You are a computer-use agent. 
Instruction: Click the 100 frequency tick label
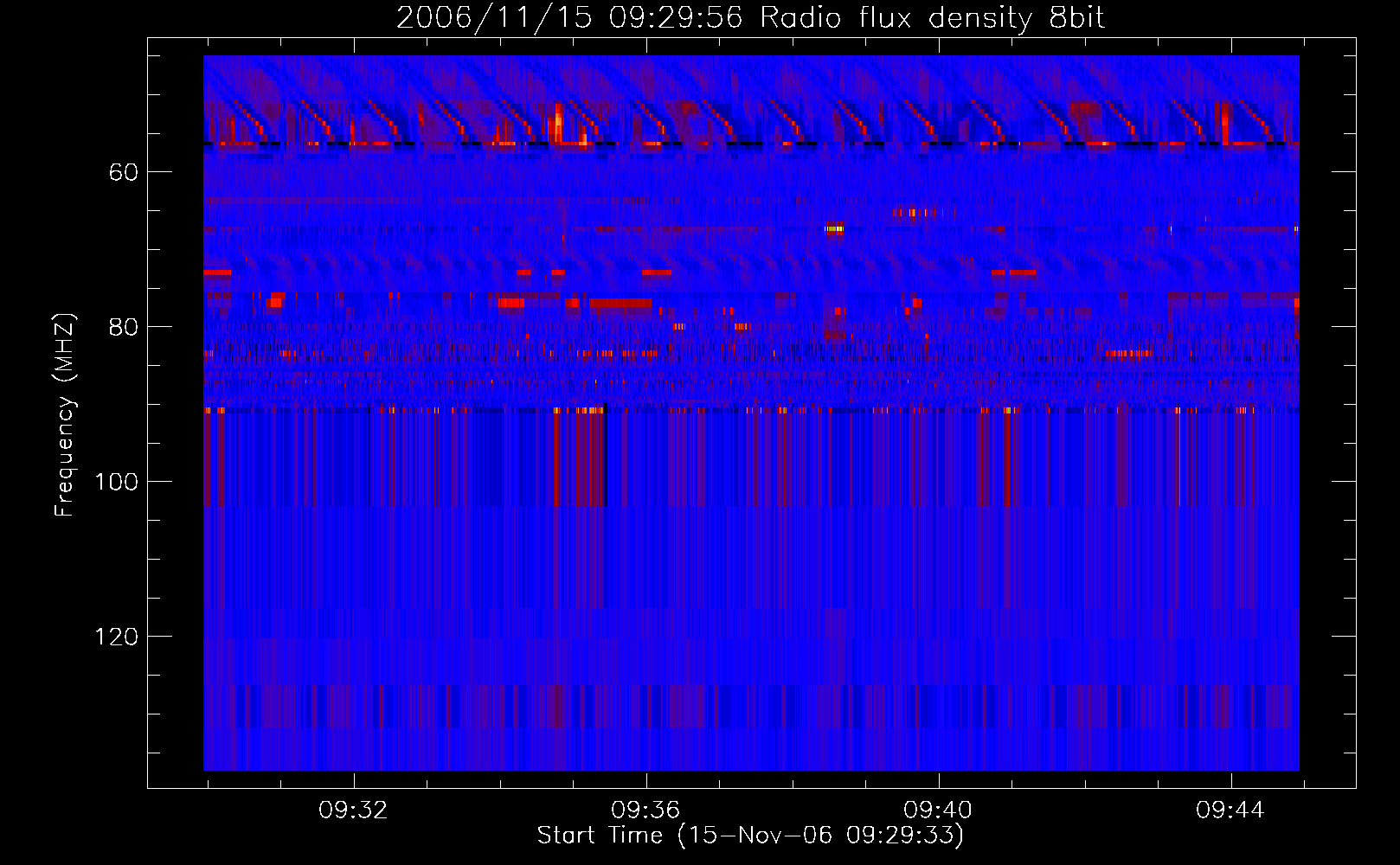pyautogui.click(x=116, y=482)
